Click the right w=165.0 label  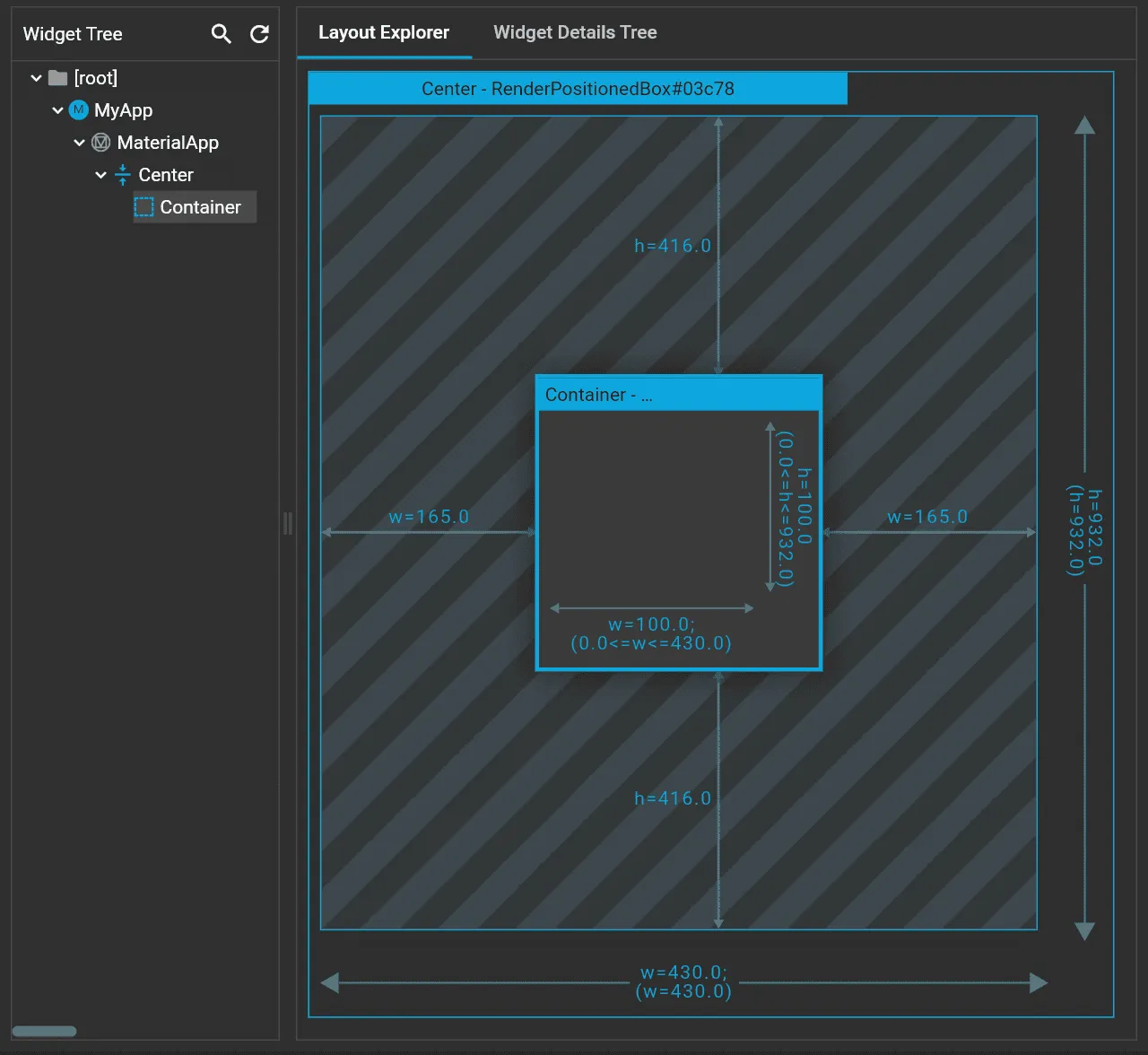click(927, 517)
